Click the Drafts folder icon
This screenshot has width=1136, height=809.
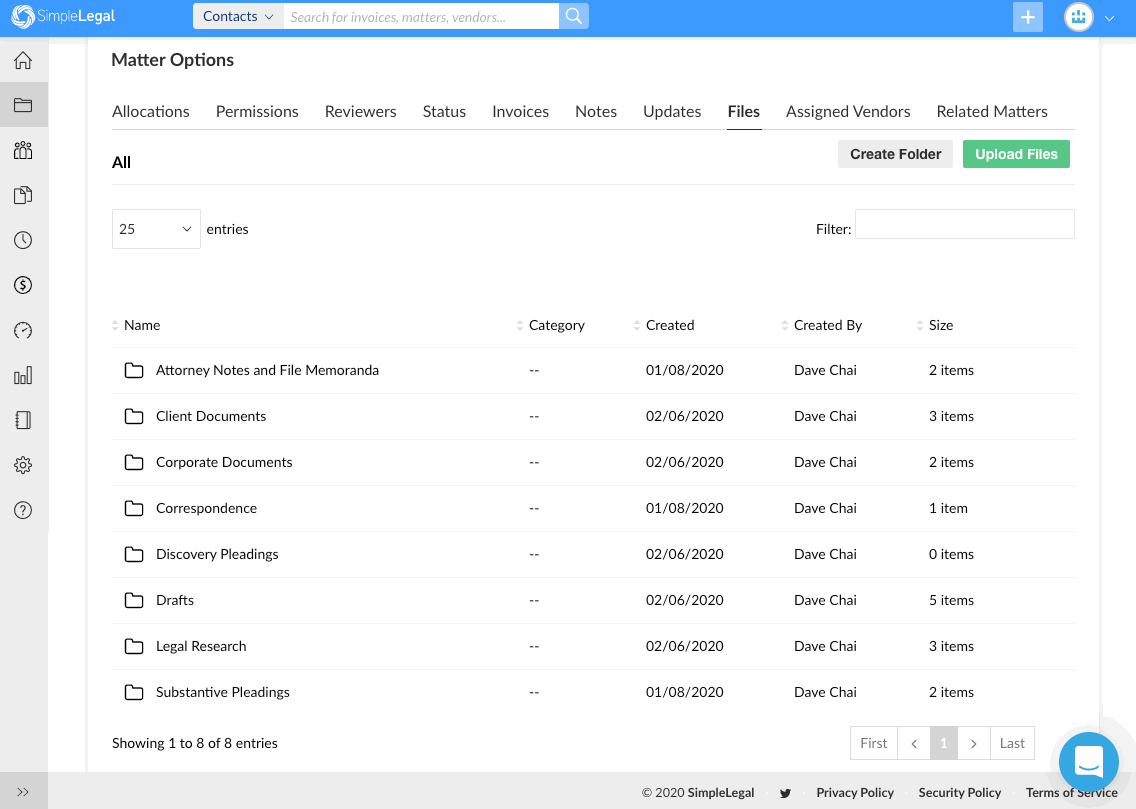tap(134, 600)
